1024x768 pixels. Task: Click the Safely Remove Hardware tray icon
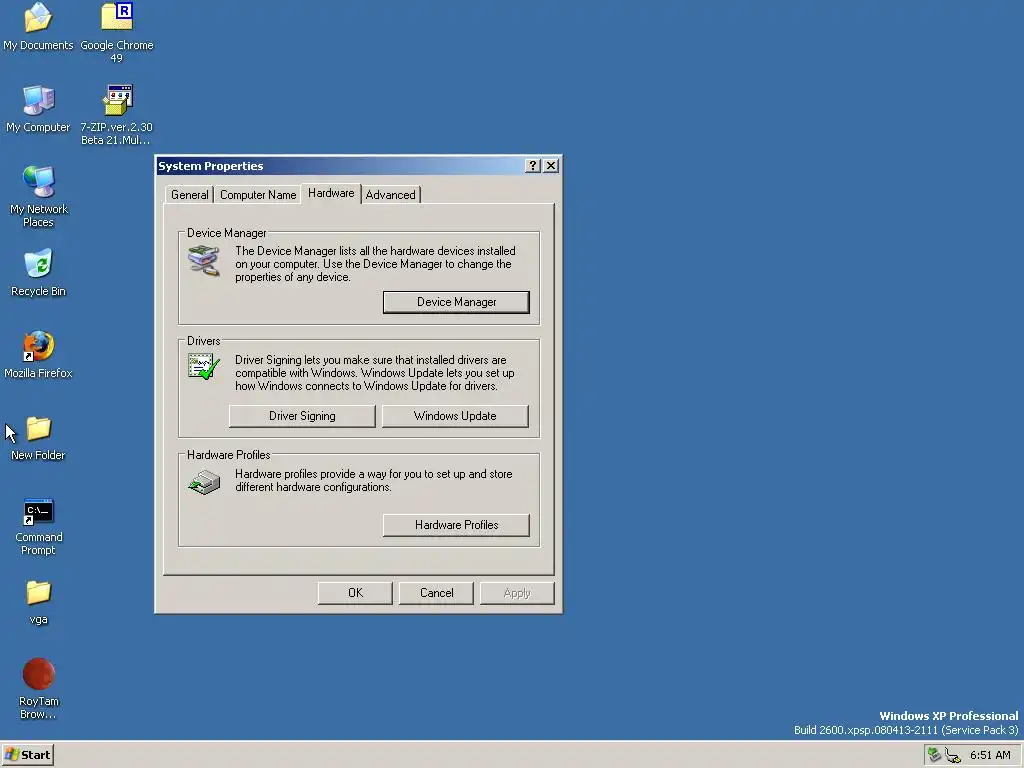[935, 755]
